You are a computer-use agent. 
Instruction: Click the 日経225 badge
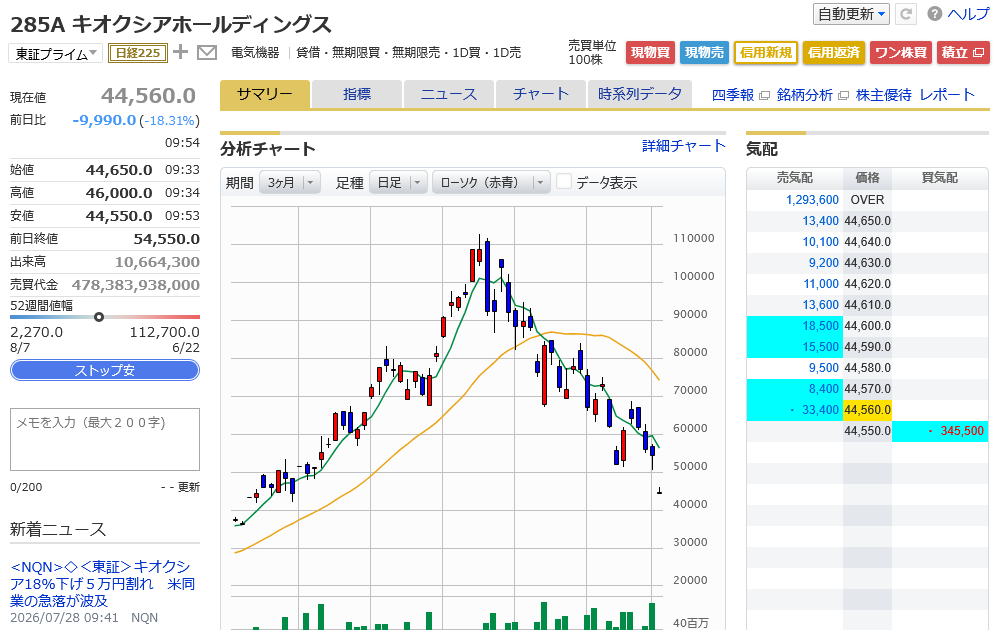(x=138, y=52)
